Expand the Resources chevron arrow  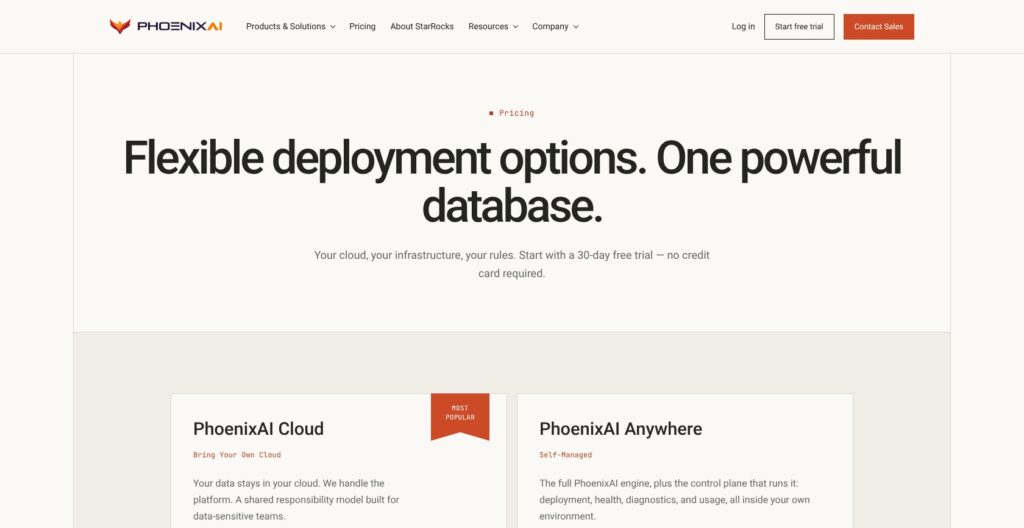(x=515, y=27)
